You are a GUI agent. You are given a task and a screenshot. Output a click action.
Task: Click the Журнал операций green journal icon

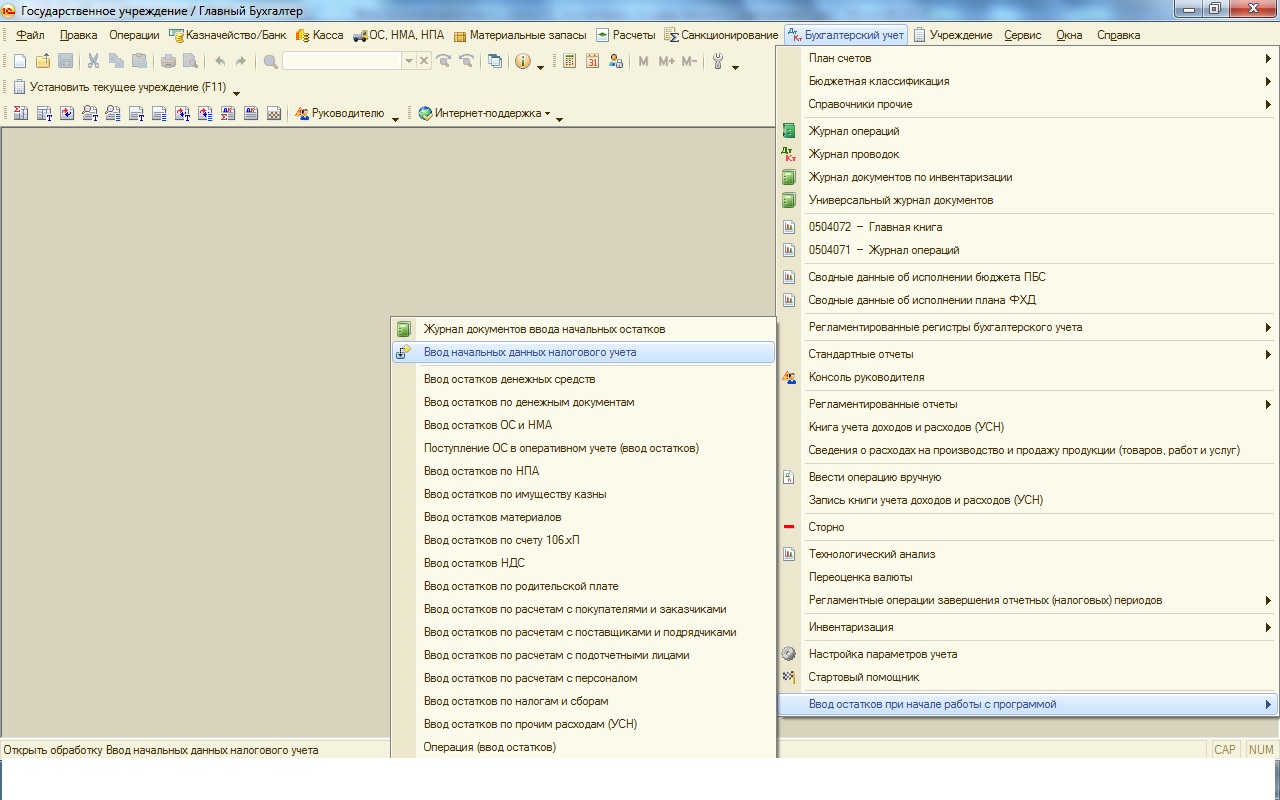(789, 131)
